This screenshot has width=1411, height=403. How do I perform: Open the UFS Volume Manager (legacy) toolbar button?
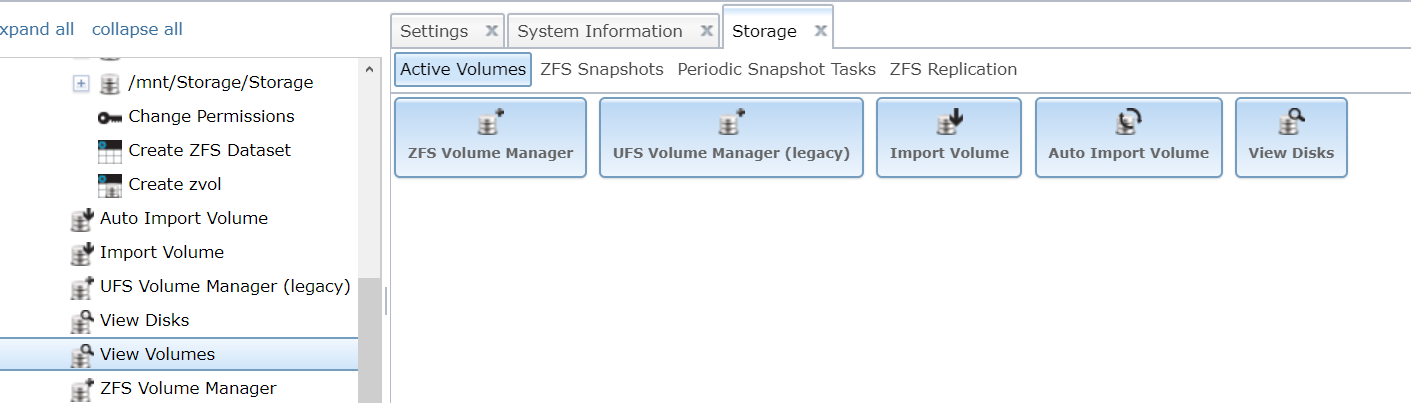(x=731, y=138)
